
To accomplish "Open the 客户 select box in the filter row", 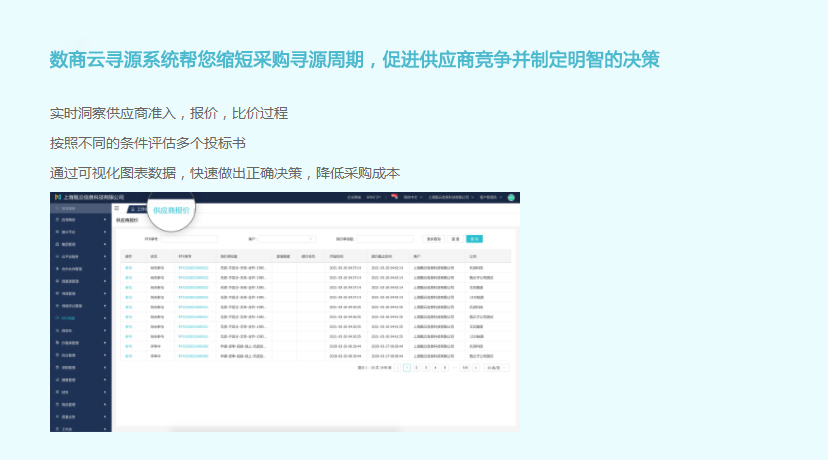I will pyautogui.click(x=287, y=239).
